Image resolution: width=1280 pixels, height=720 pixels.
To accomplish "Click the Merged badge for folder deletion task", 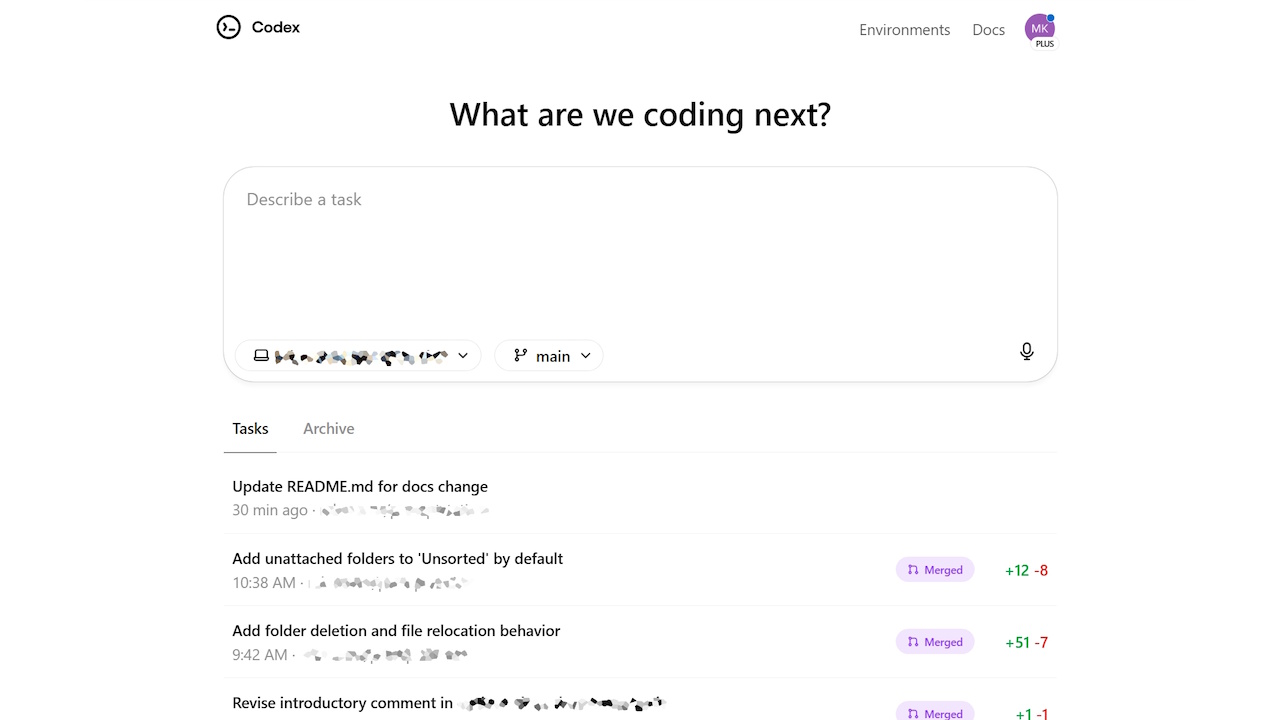I will coord(935,642).
